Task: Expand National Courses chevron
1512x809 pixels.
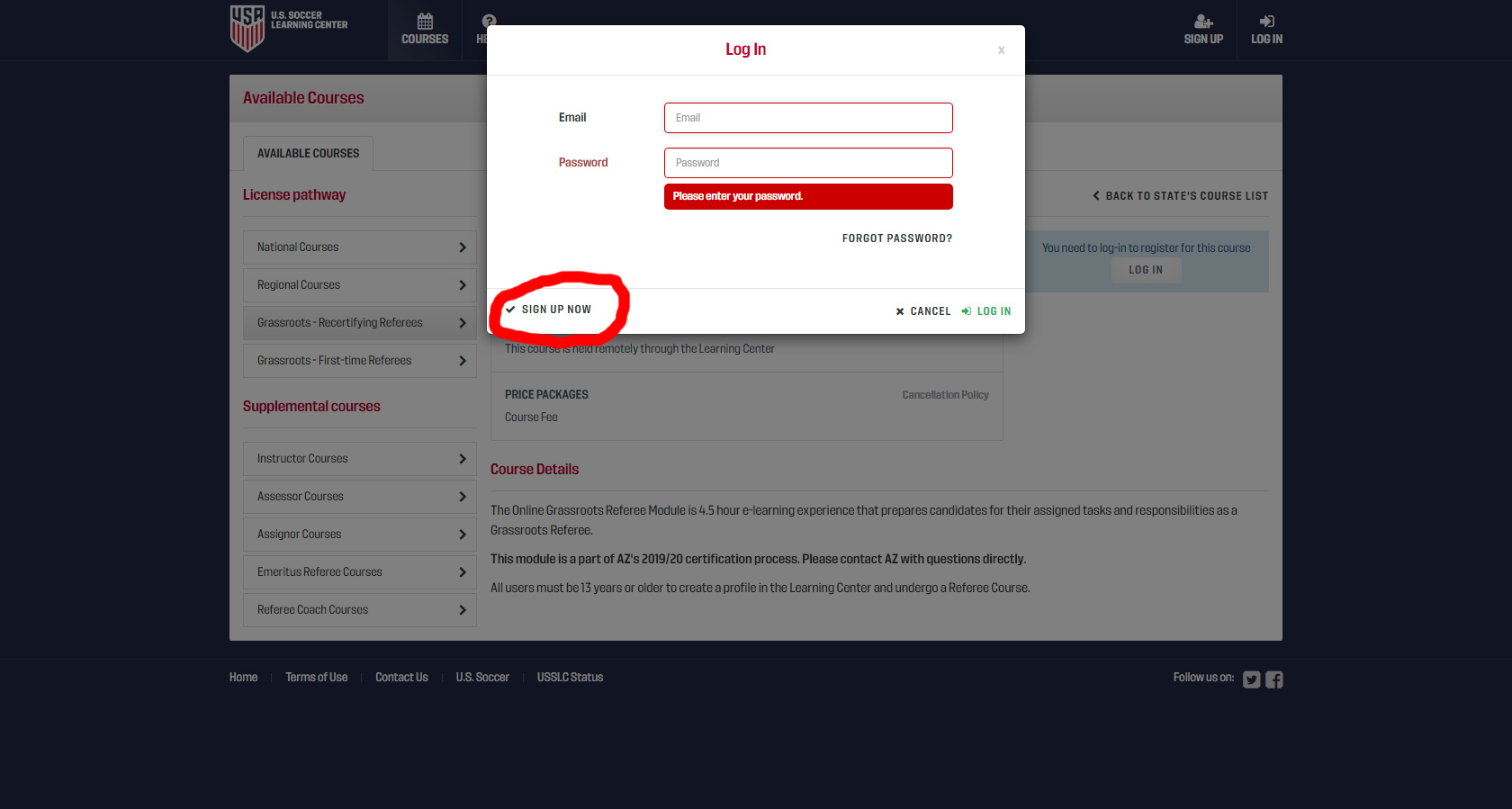Action: pyautogui.click(x=463, y=247)
